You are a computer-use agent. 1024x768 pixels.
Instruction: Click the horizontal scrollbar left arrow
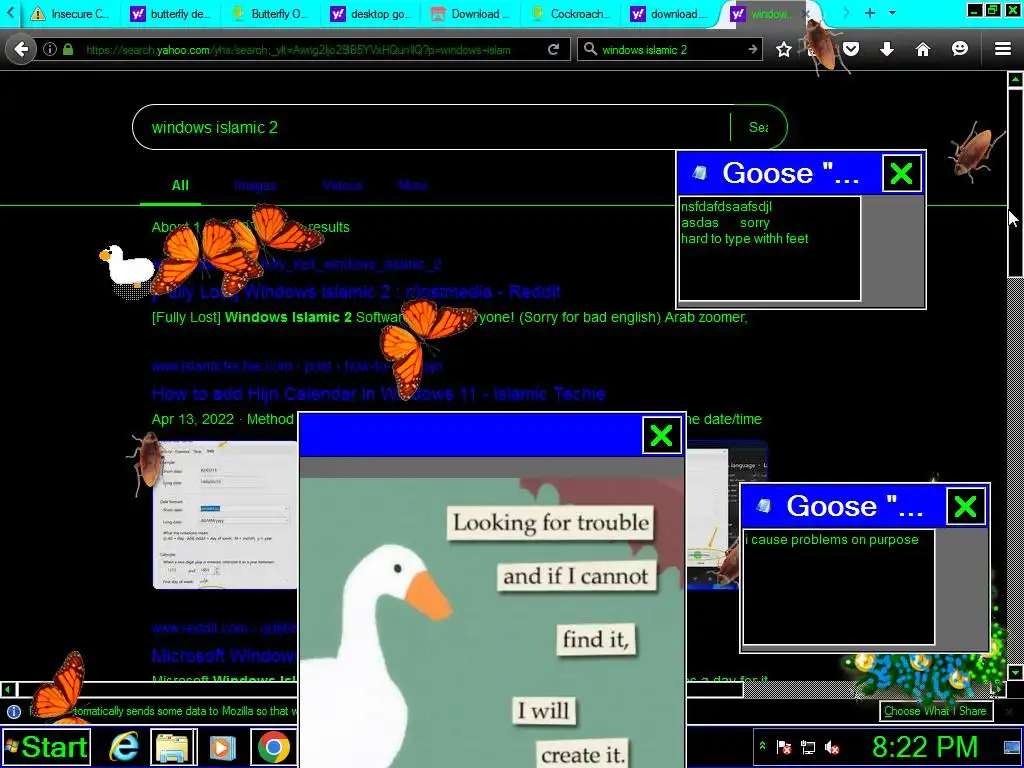click(x=8, y=689)
